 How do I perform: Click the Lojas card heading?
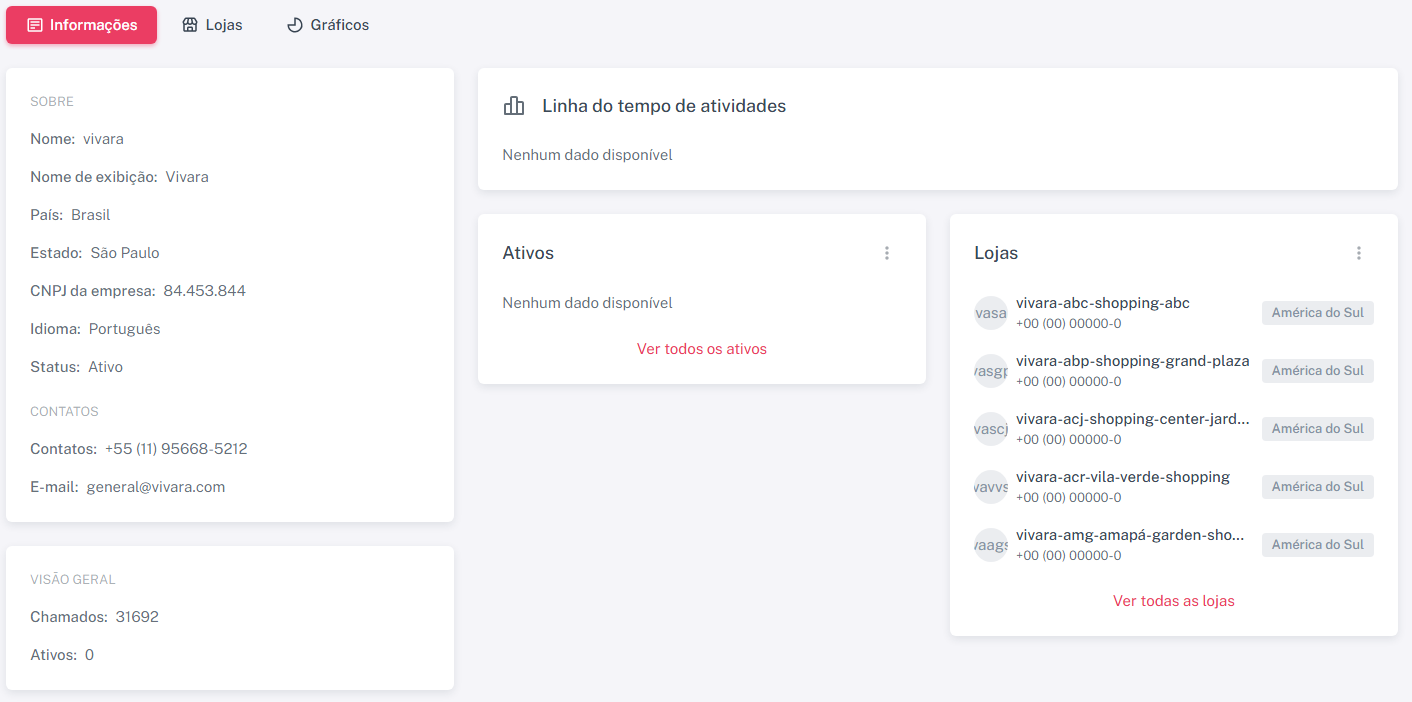point(996,253)
